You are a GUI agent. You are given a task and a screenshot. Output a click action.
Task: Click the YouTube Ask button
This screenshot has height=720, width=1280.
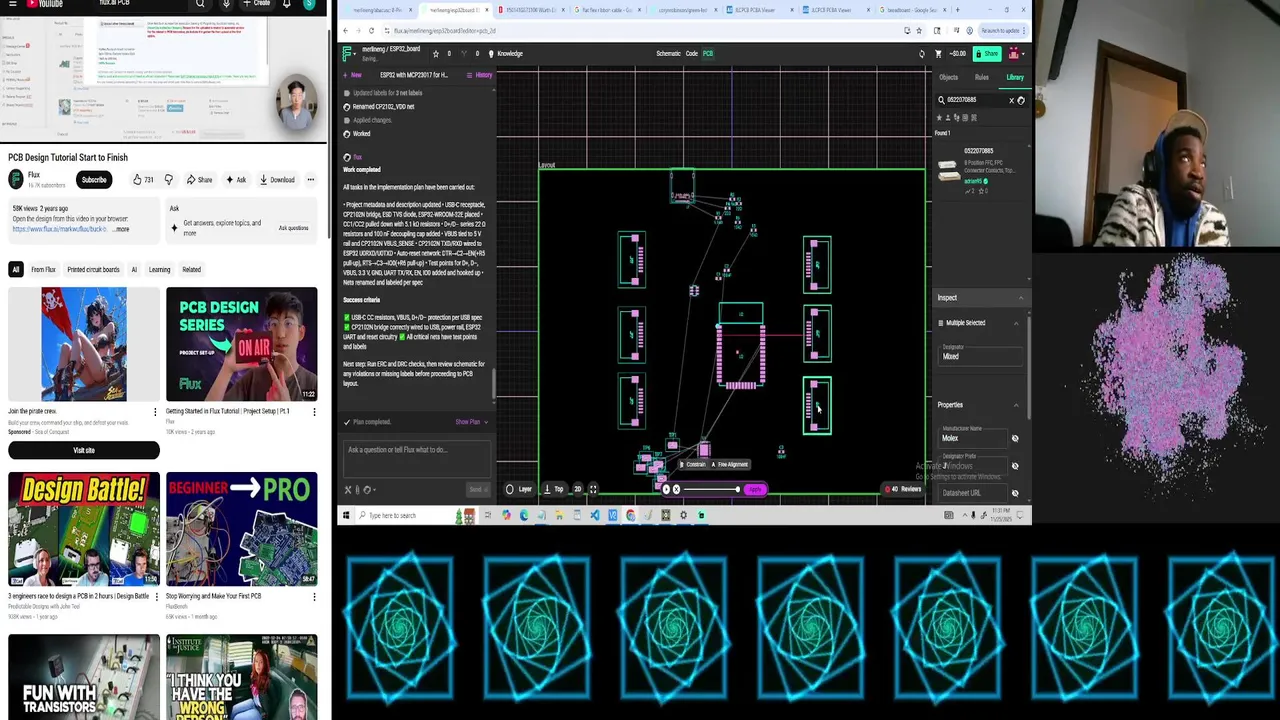coord(236,180)
